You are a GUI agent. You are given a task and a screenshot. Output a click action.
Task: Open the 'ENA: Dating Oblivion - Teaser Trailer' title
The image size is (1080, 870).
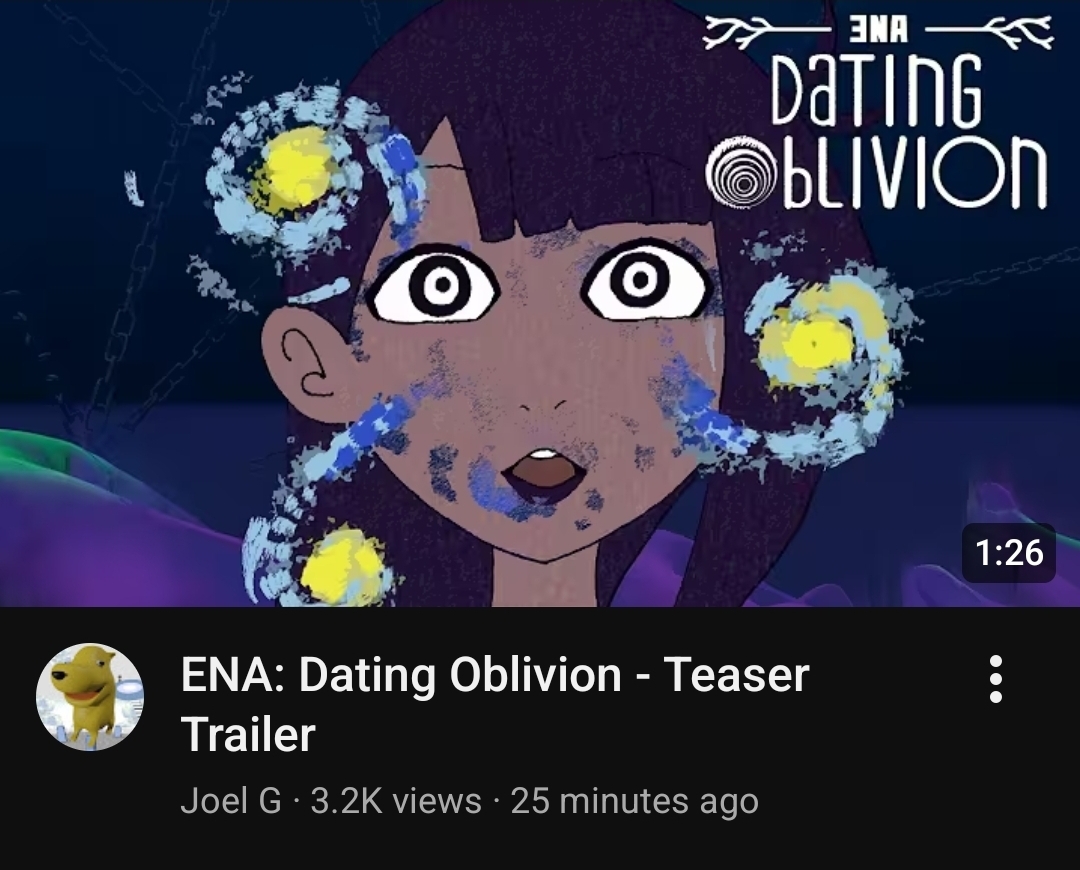pyautogui.click(x=495, y=704)
